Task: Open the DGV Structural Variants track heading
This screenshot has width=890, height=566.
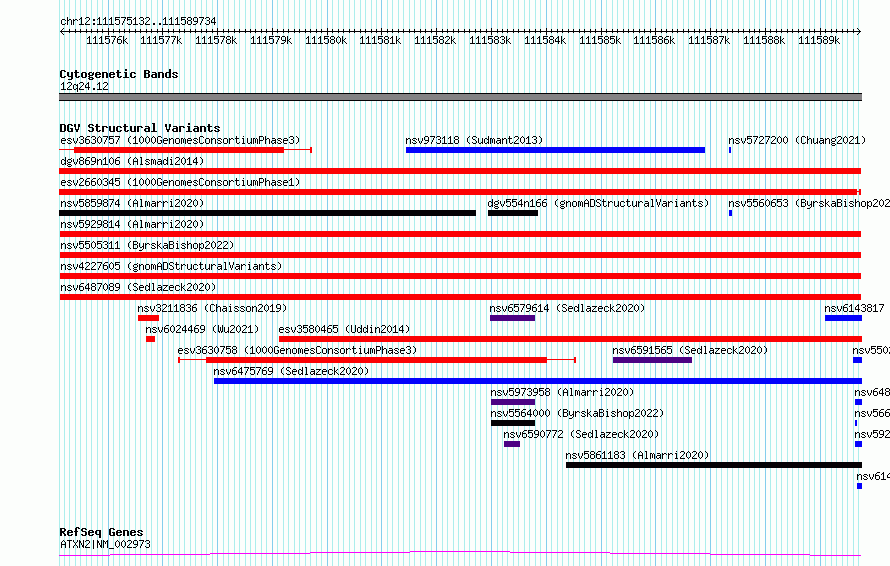Action: (140, 128)
